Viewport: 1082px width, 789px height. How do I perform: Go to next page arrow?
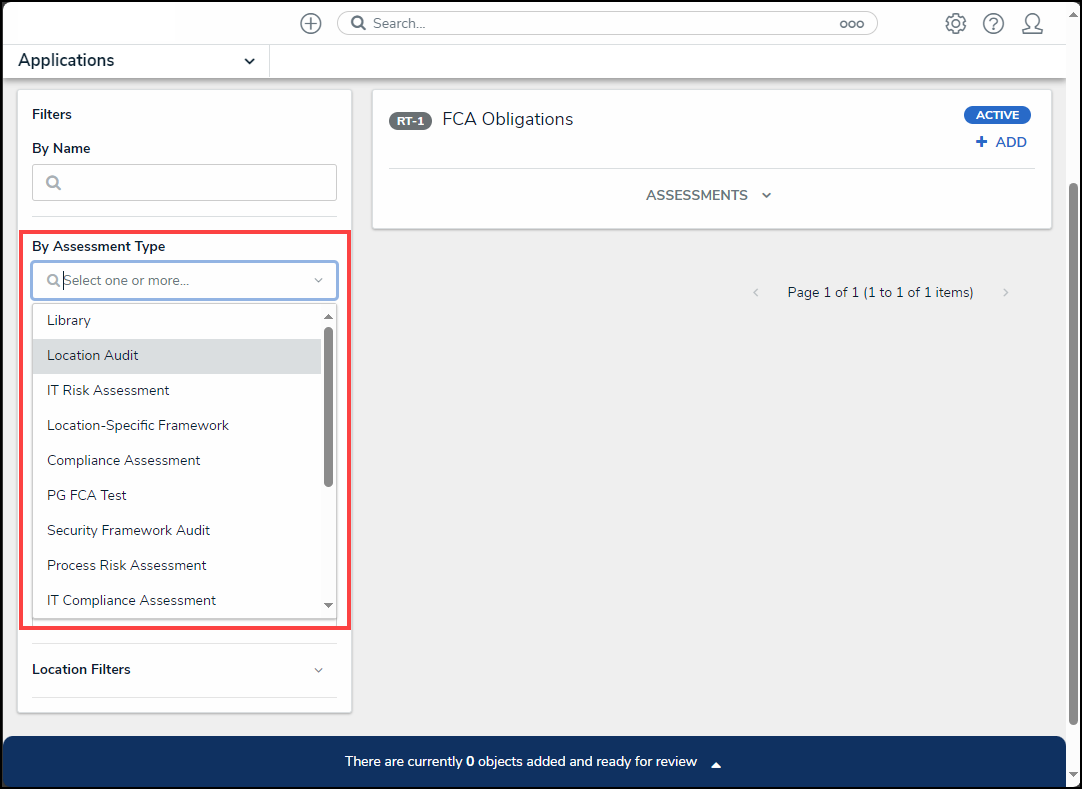coord(1005,293)
